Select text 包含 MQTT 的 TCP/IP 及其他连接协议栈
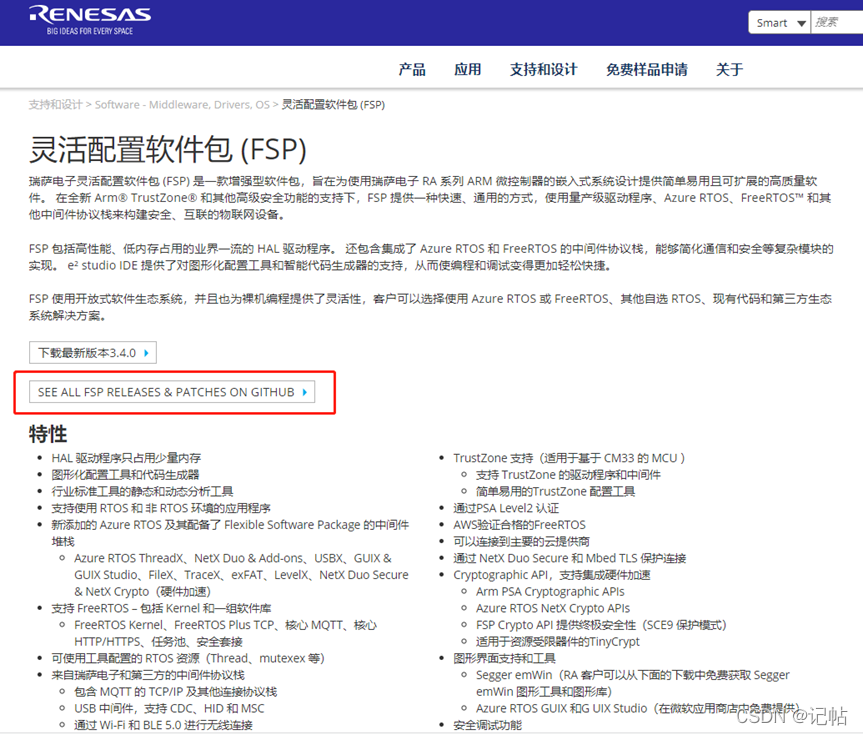Screen dimensions: 863x735 pyautogui.click(x=176, y=692)
